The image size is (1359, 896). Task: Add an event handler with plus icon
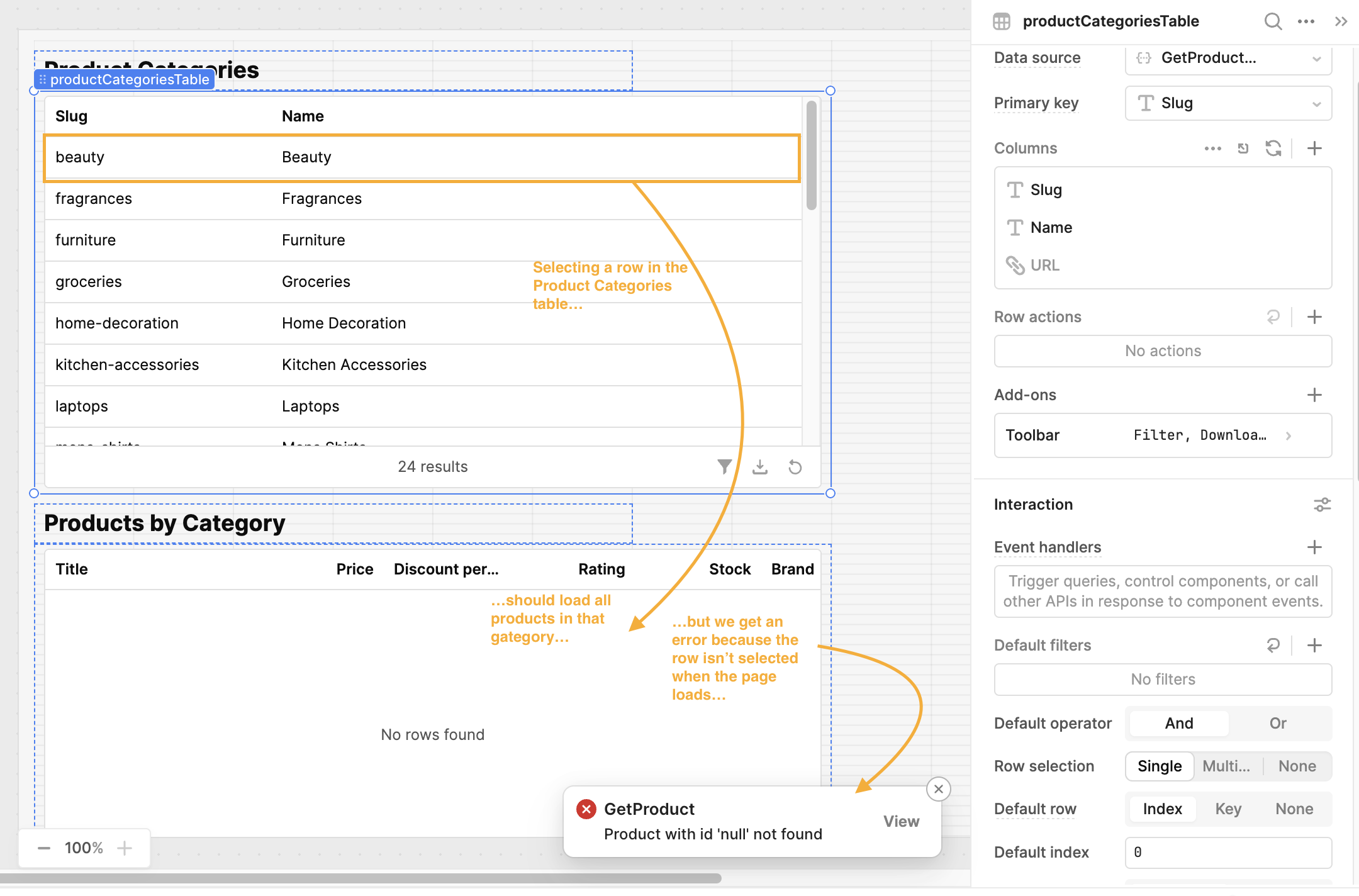point(1314,547)
